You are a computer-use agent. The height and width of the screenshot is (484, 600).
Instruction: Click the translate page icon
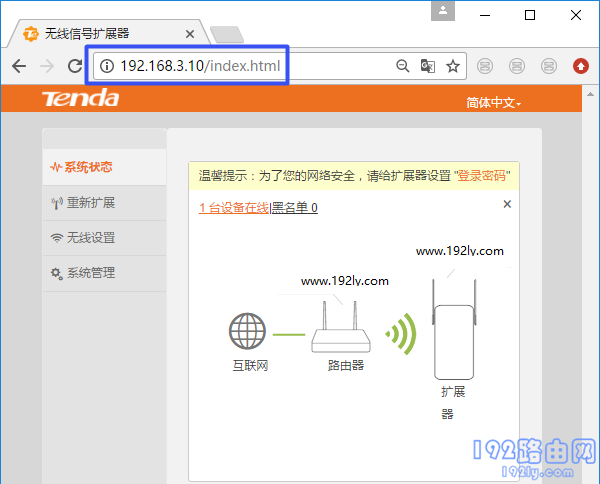click(x=428, y=66)
